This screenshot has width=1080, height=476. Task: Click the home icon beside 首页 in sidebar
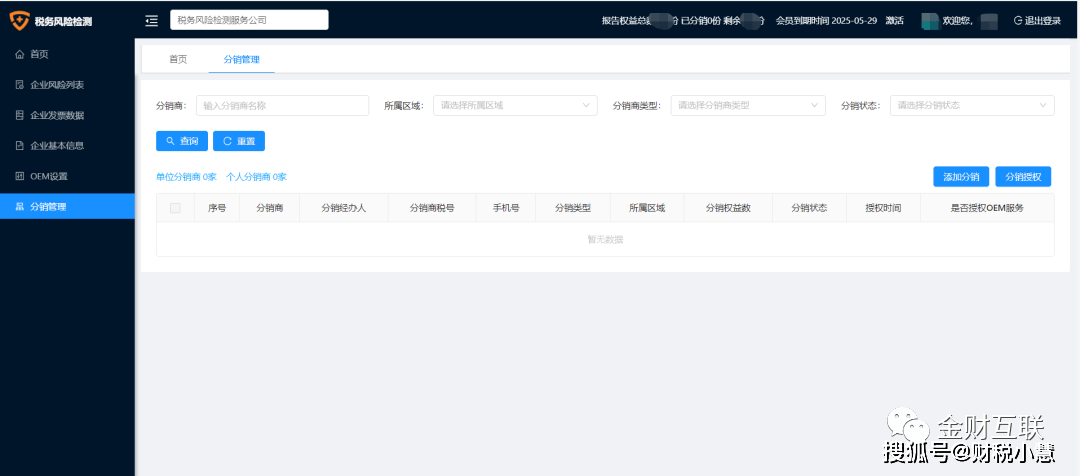point(20,54)
